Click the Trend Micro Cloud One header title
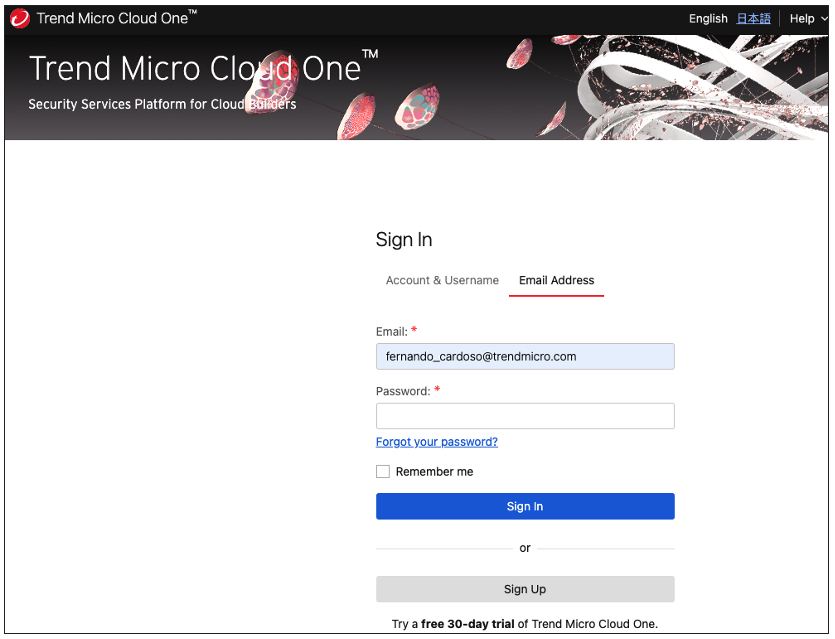This screenshot has width=835, height=639. 117,18
